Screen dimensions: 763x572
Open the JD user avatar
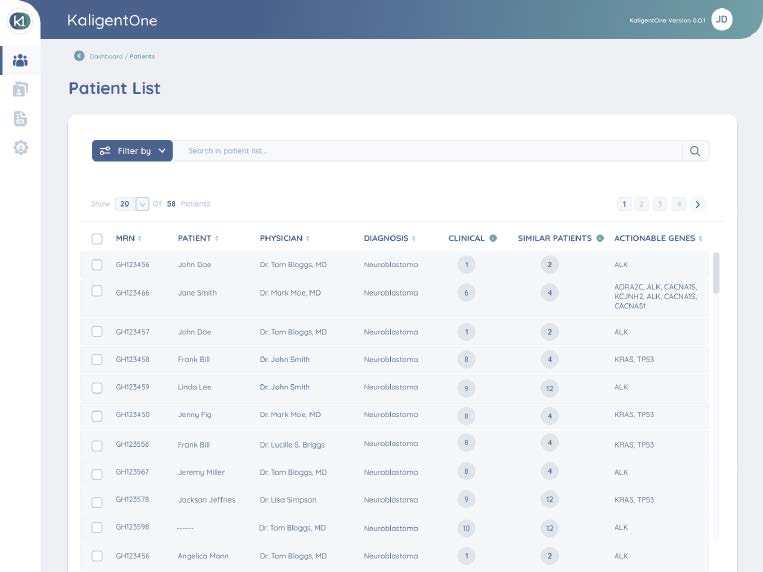point(721,20)
